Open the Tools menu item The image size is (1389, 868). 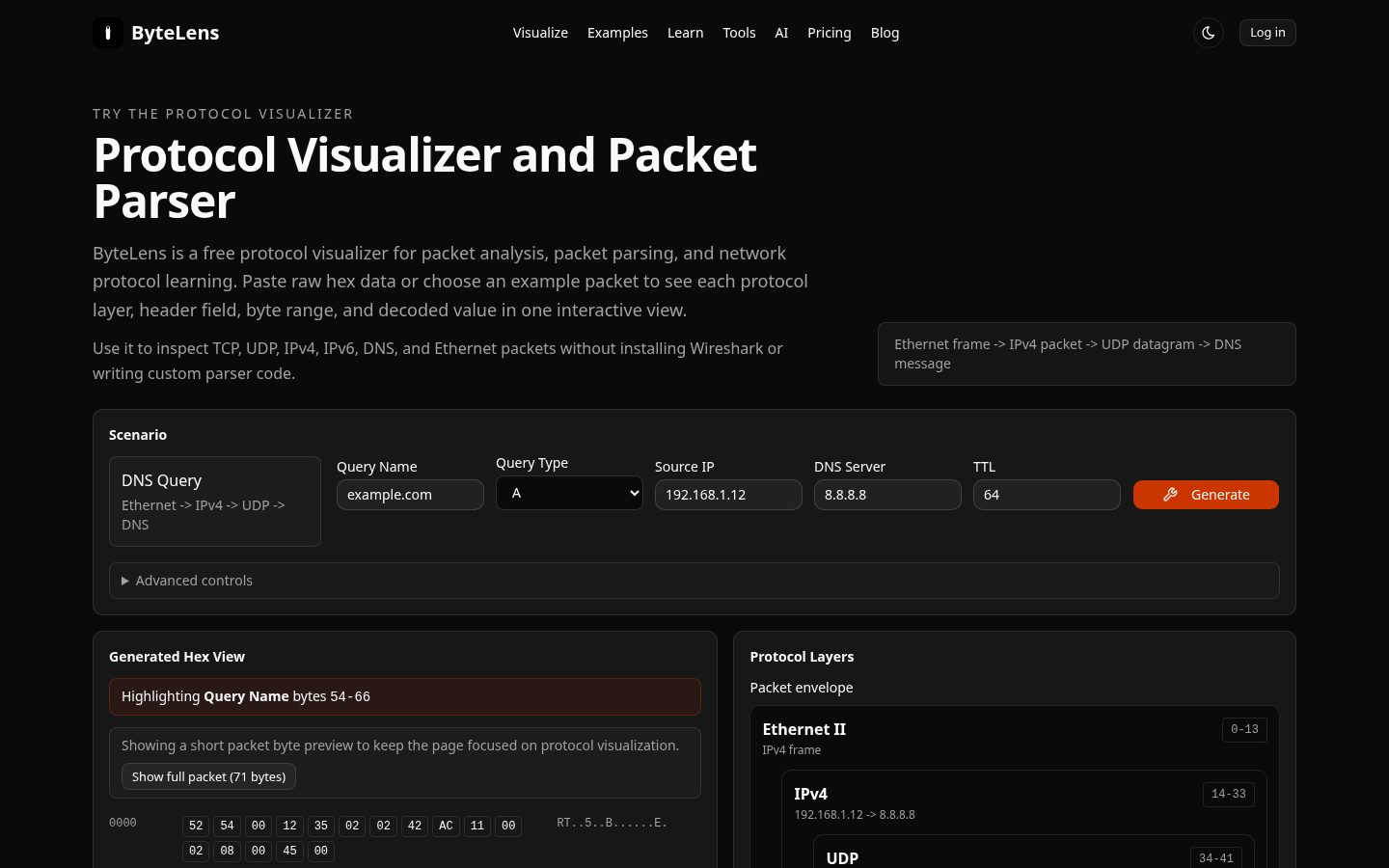click(739, 33)
